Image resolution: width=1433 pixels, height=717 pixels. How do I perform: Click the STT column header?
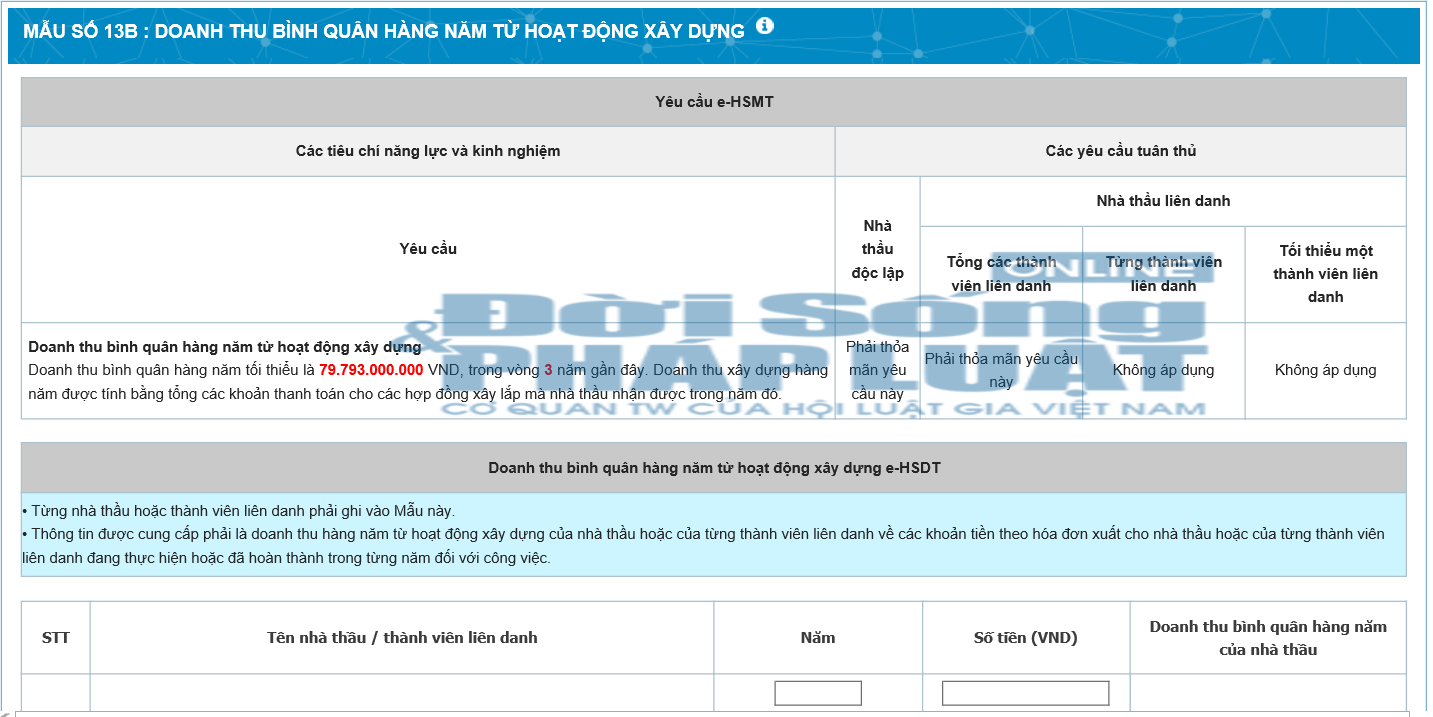tap(55, 637)
